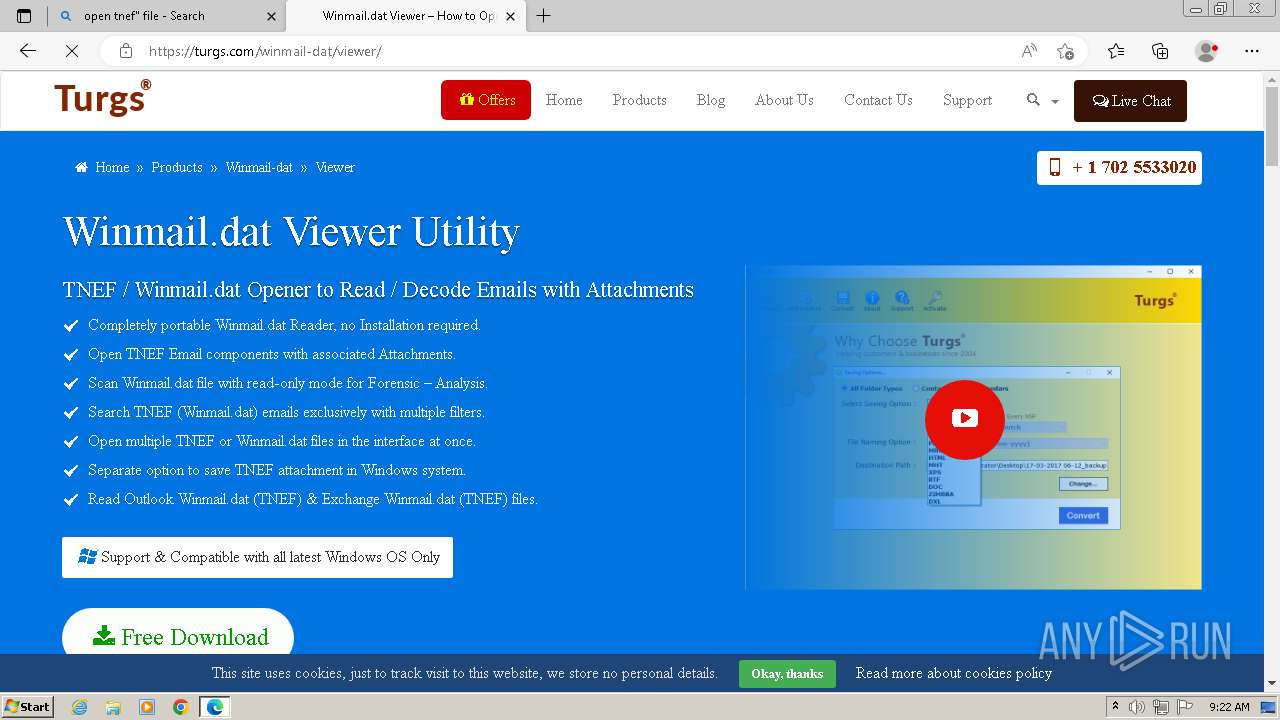Viewport: 1280px width, 720px height.
Task: Open Read Aloud icon in address bar
Action: (x=1029, y=51)
